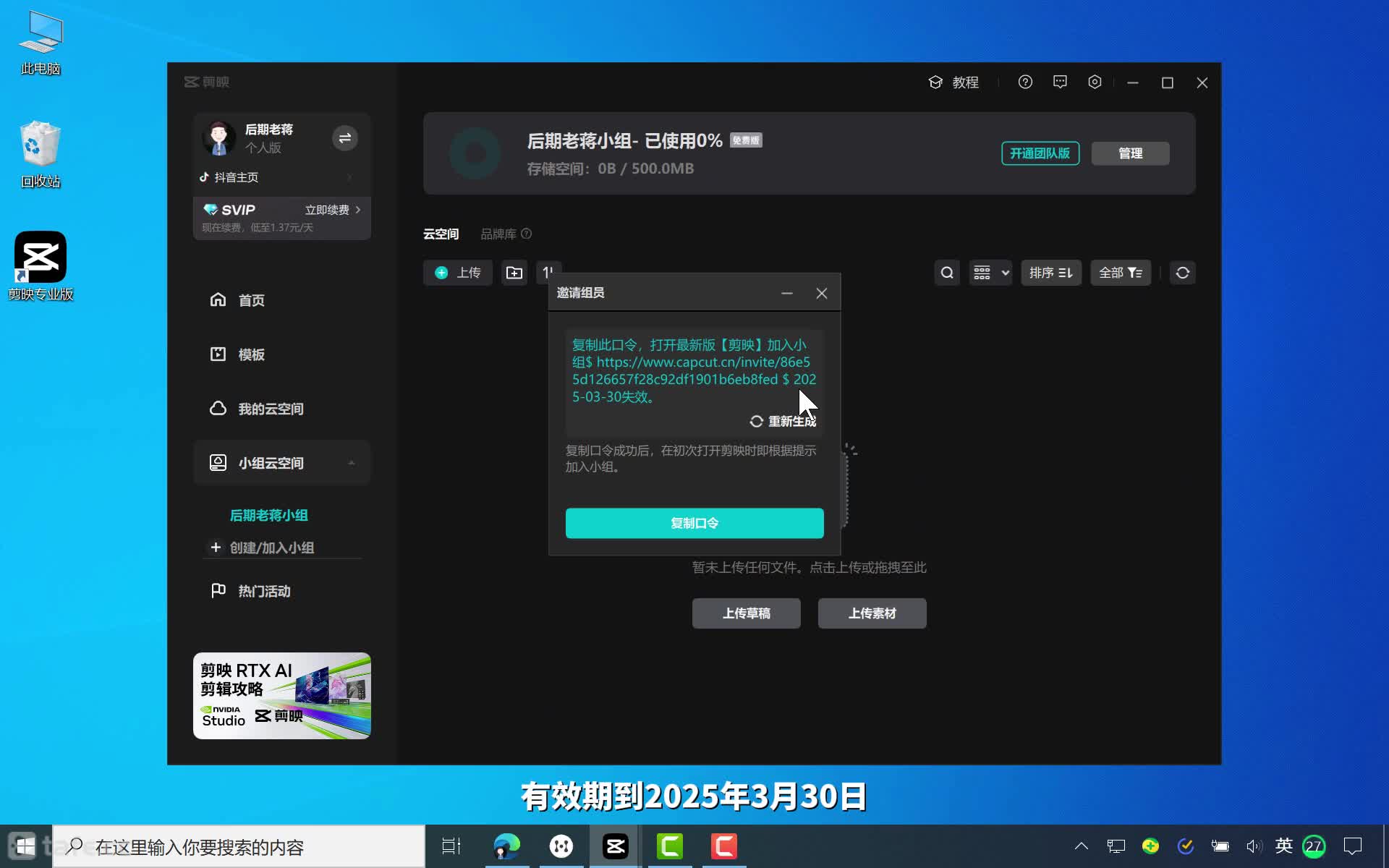Click the search magnifier icon in cloud space

(x=947, y=273)
